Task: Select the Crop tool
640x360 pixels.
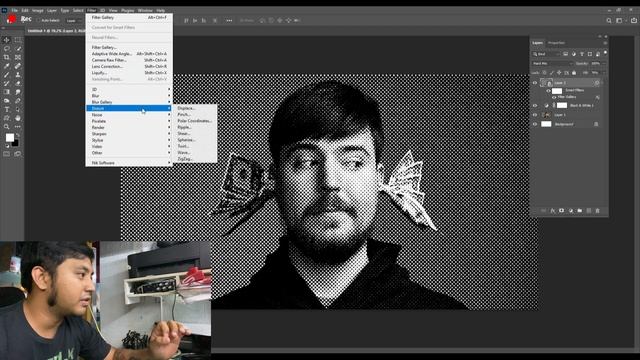Action: (x=7, y=57)
